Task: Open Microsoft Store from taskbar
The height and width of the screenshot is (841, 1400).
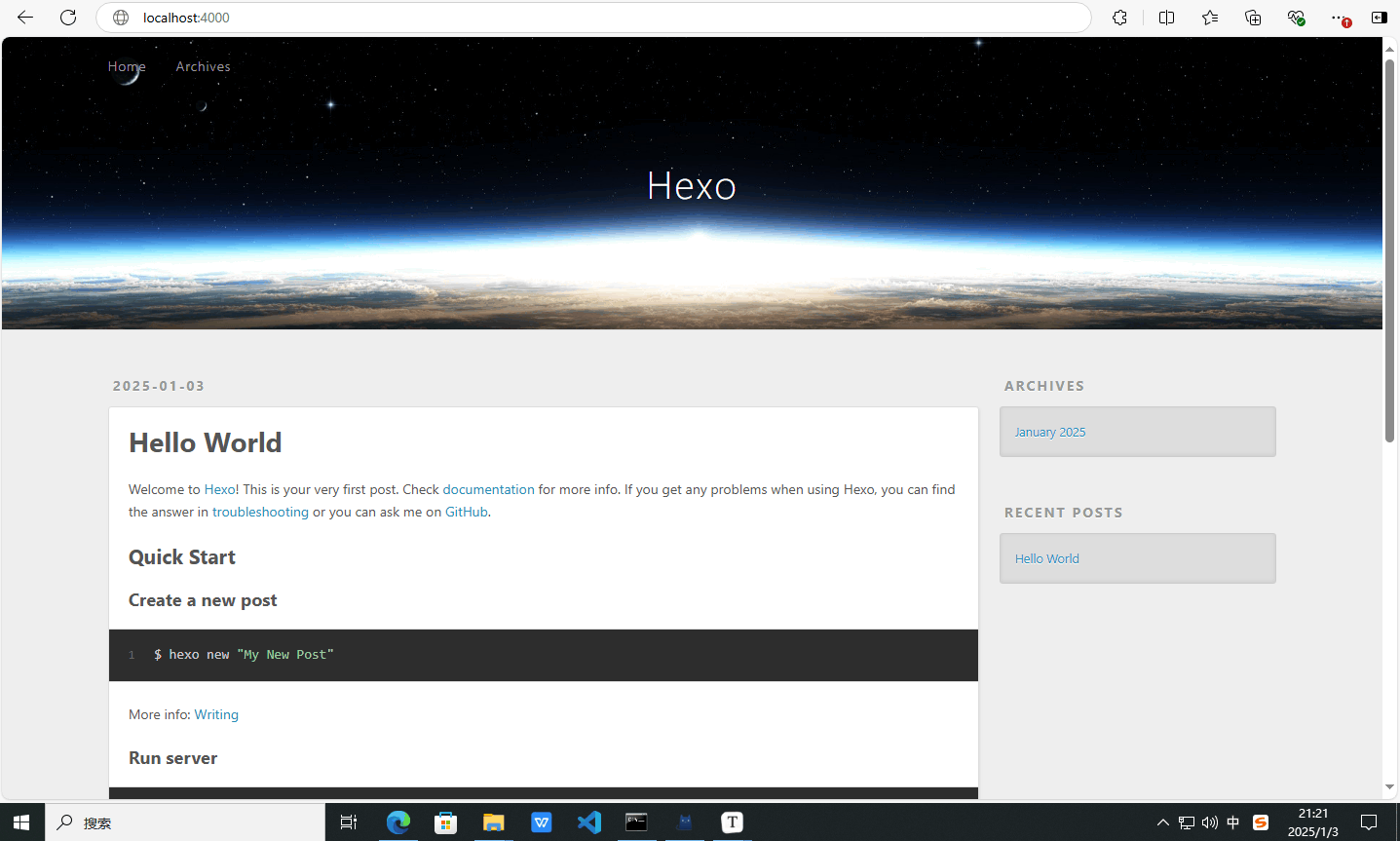Action: point(445,822)
